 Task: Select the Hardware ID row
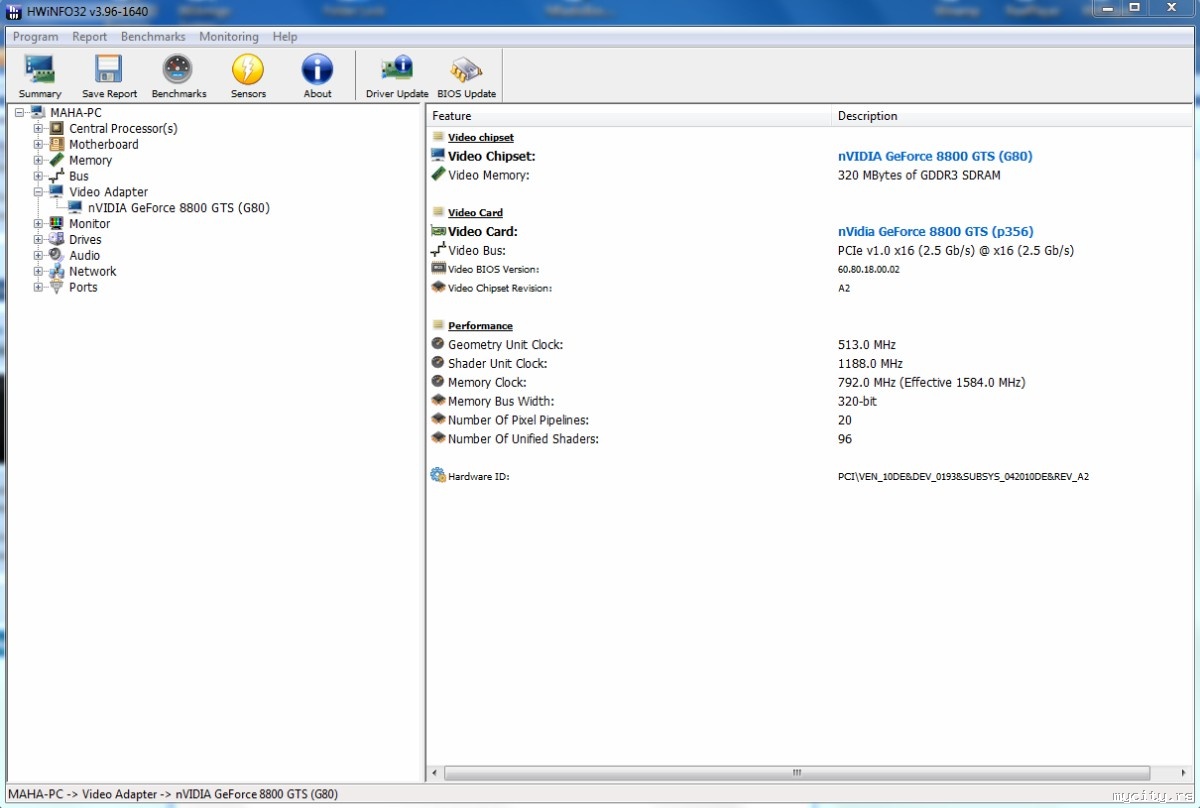click(478, 477)
